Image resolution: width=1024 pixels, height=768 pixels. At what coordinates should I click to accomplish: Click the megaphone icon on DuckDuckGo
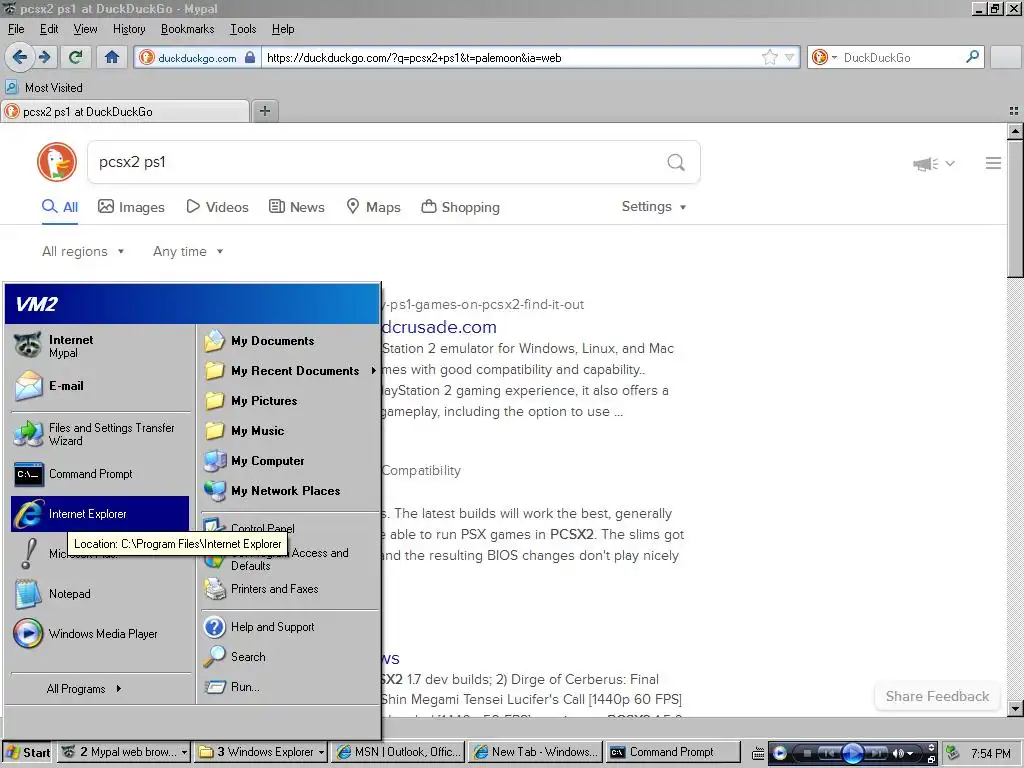point(925,164)
